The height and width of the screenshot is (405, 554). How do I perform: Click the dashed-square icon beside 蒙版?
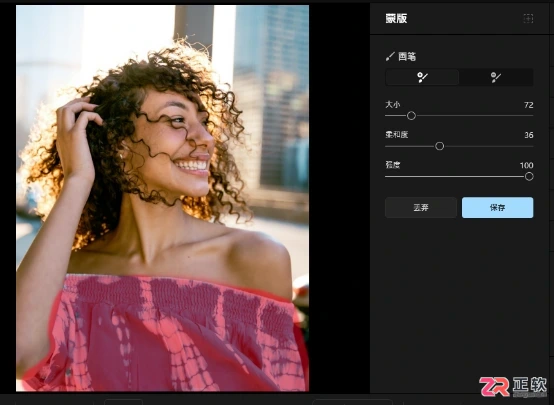point(528,18)
